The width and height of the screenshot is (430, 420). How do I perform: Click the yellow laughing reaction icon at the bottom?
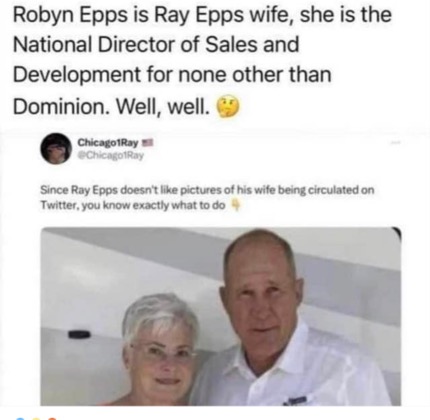click(x=36, y=418)
